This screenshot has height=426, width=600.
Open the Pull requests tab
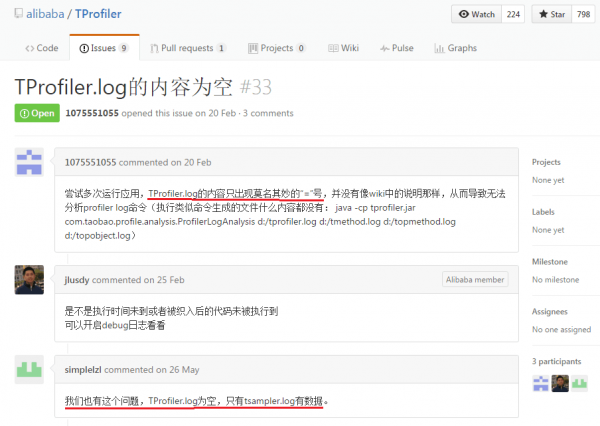coord(188,48)
